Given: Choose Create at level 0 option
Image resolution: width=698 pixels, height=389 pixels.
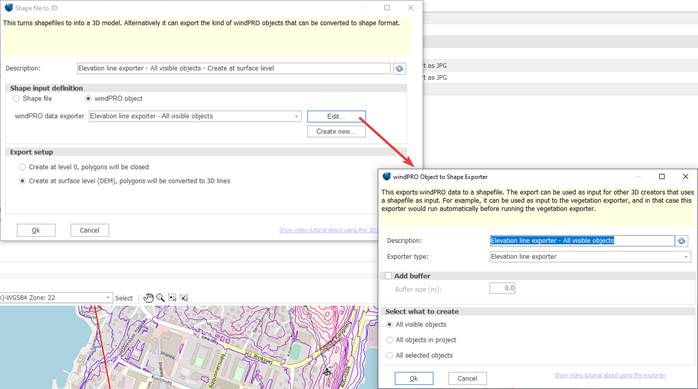Looking at the screenshot, I should click(x=22, y=167).
